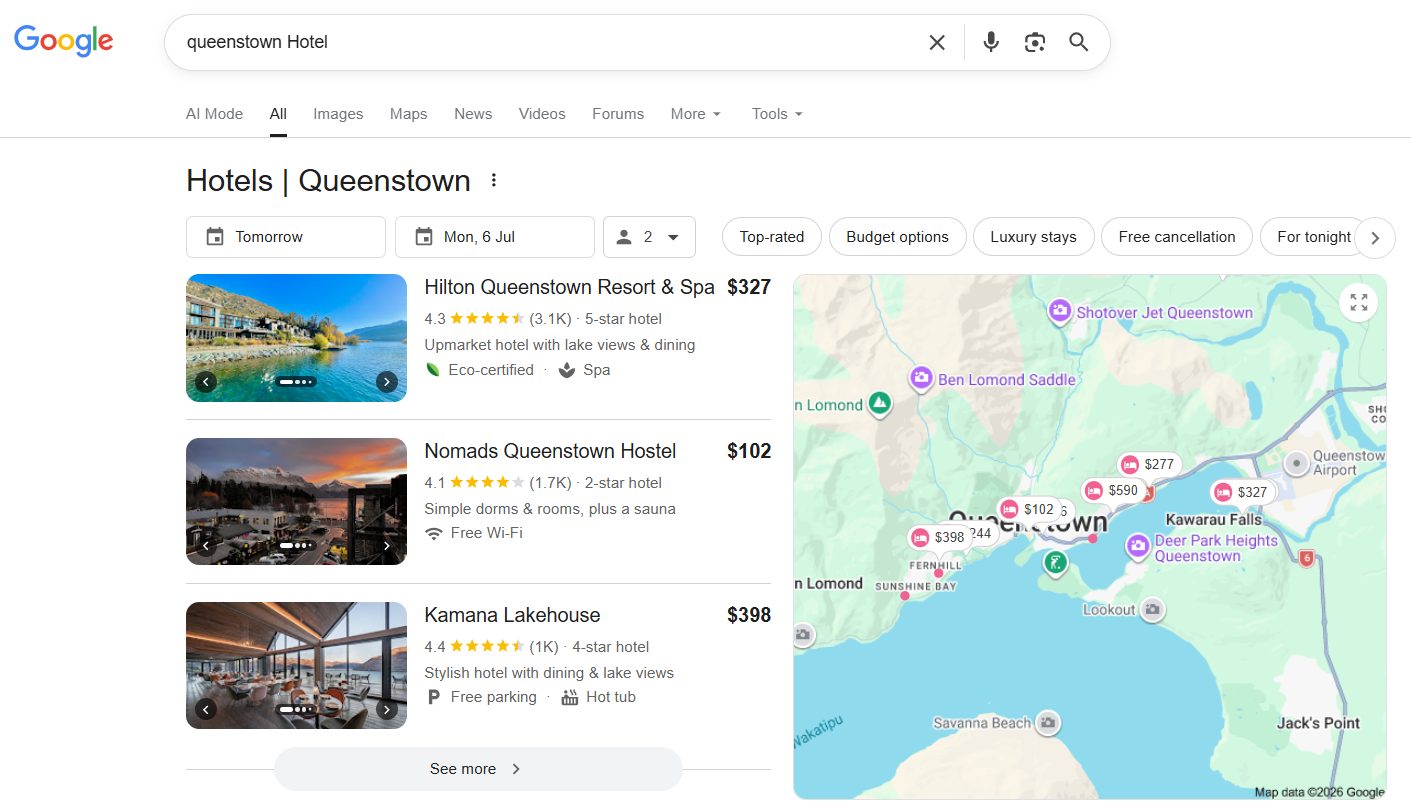This screenshot has width=1411, height=808.
Task: Advance the Kamana Lakehouse photo carousel with the right arrow
Action: (x=386, y=710)
